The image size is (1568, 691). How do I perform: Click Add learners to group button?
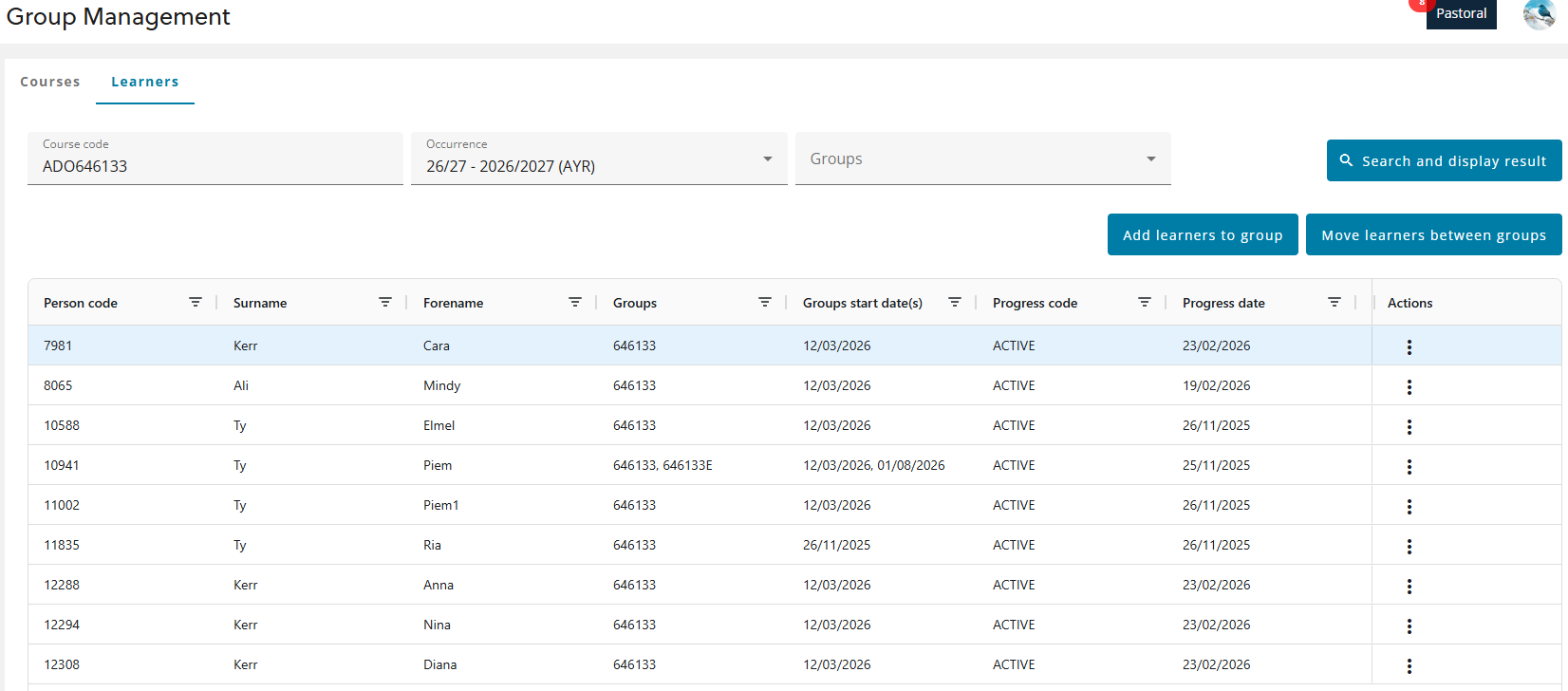[x=1203, y=235]
